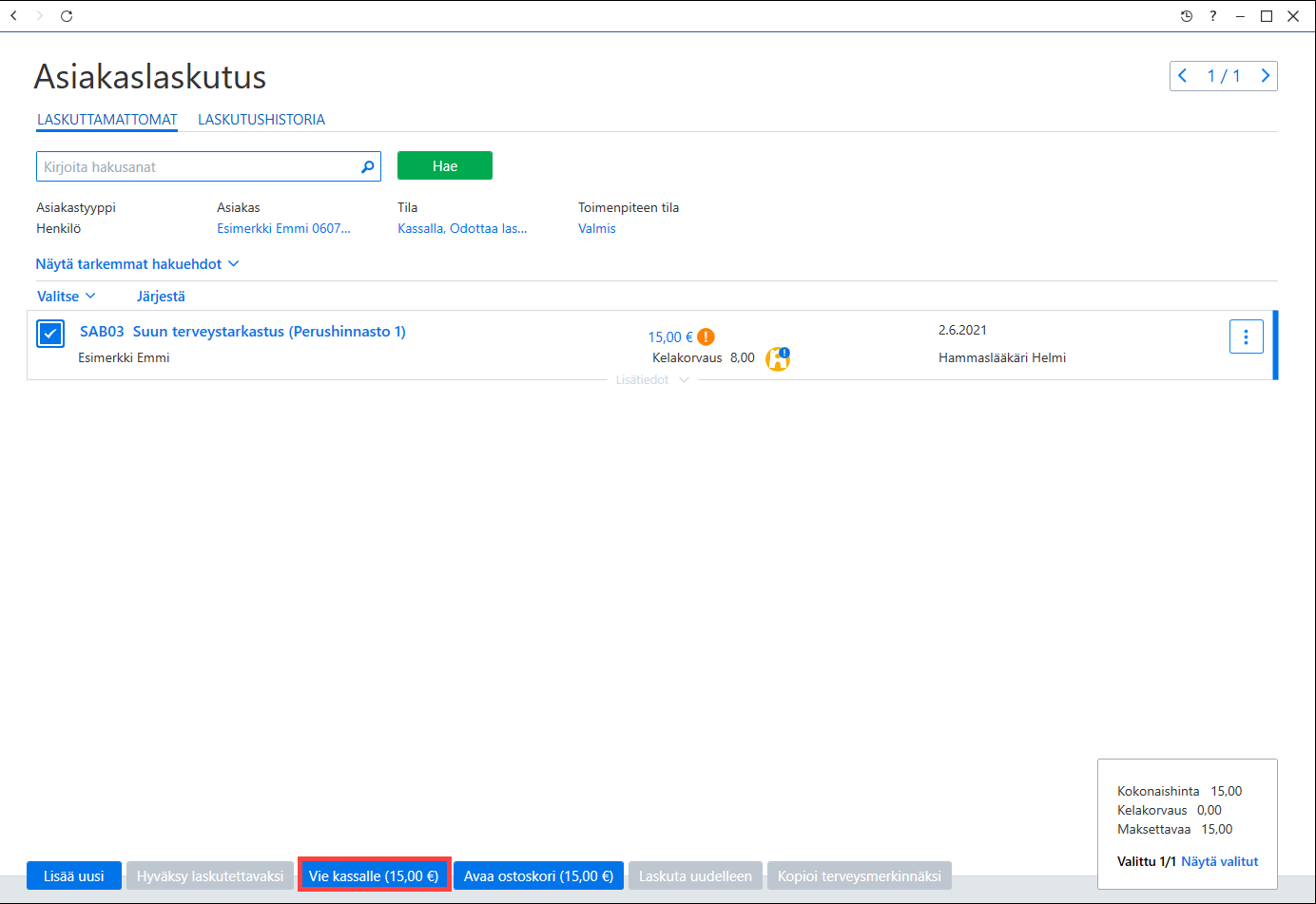Click the orange warning icon beside 15,00 €
The height and width of the screenshot is (904, 1316).
coord(706,337)
